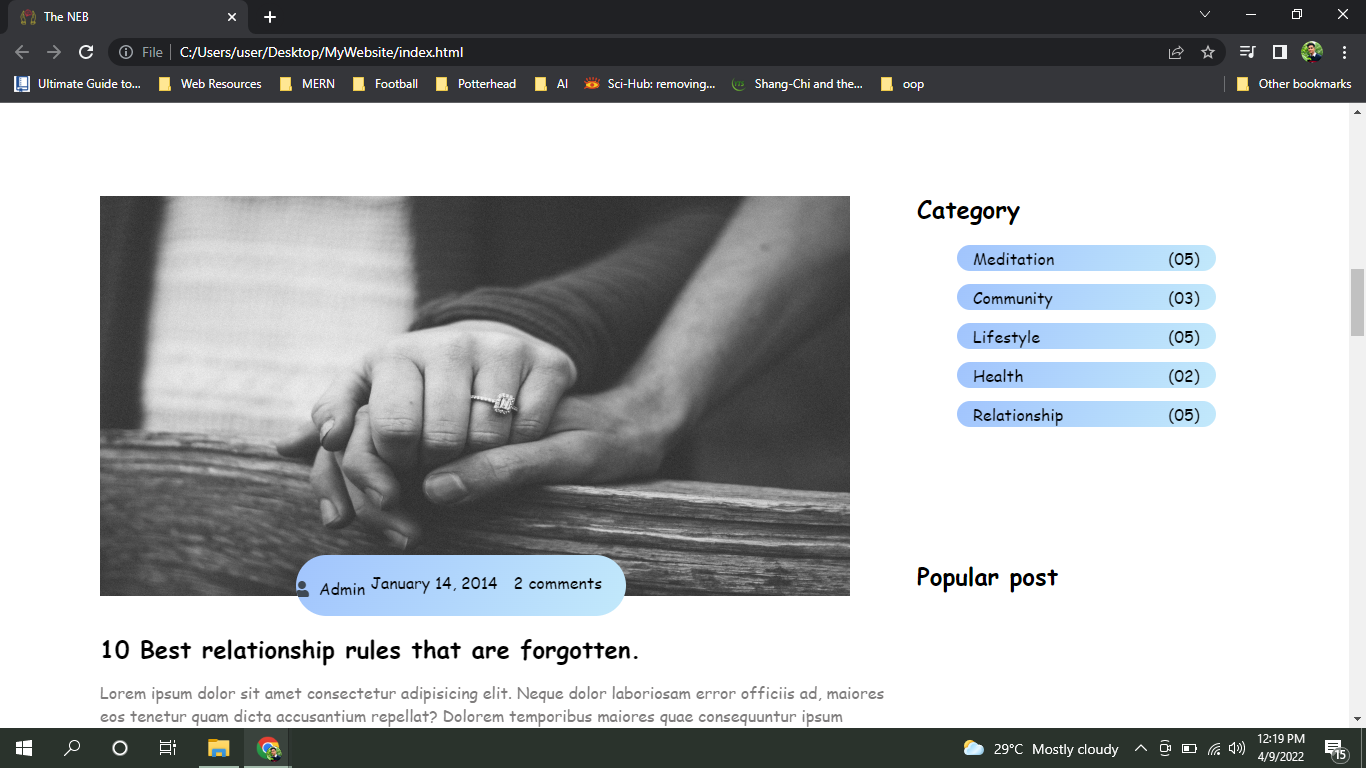Select the Relationship category
Image resolution: width=1366 pixels, height=768 pixels.
pos(1016,413)
